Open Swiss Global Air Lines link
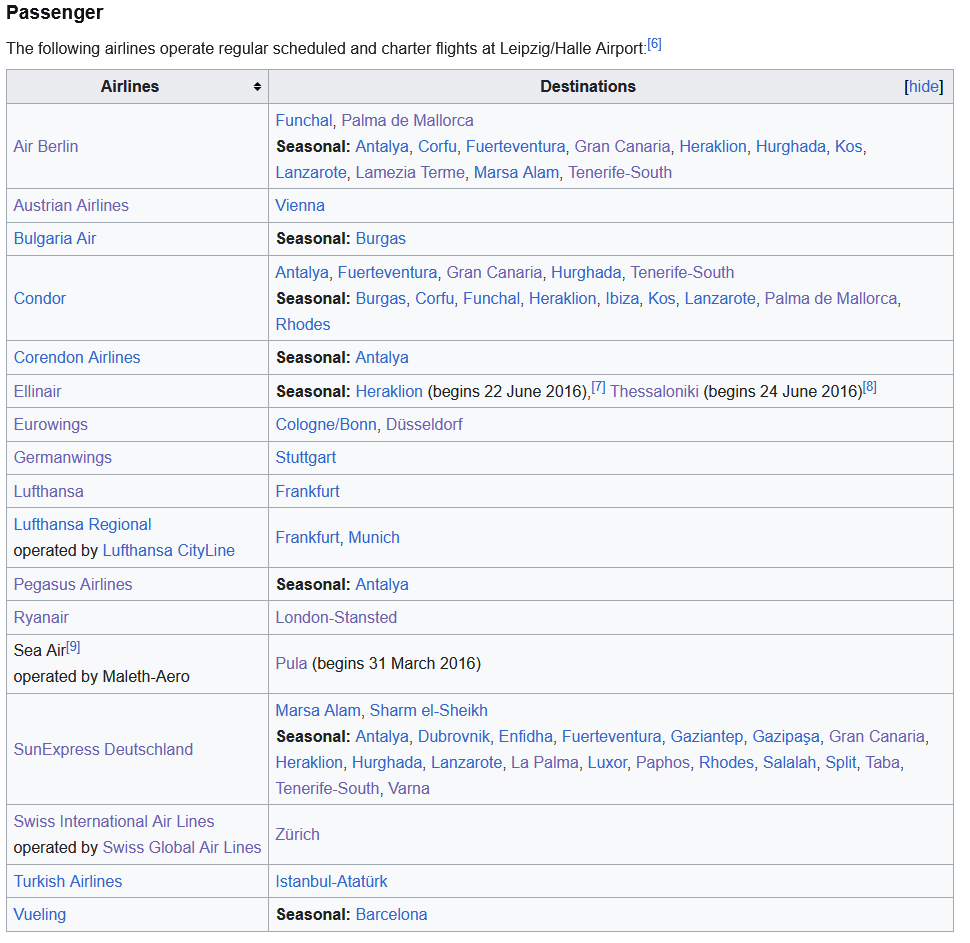 (181, 847)
